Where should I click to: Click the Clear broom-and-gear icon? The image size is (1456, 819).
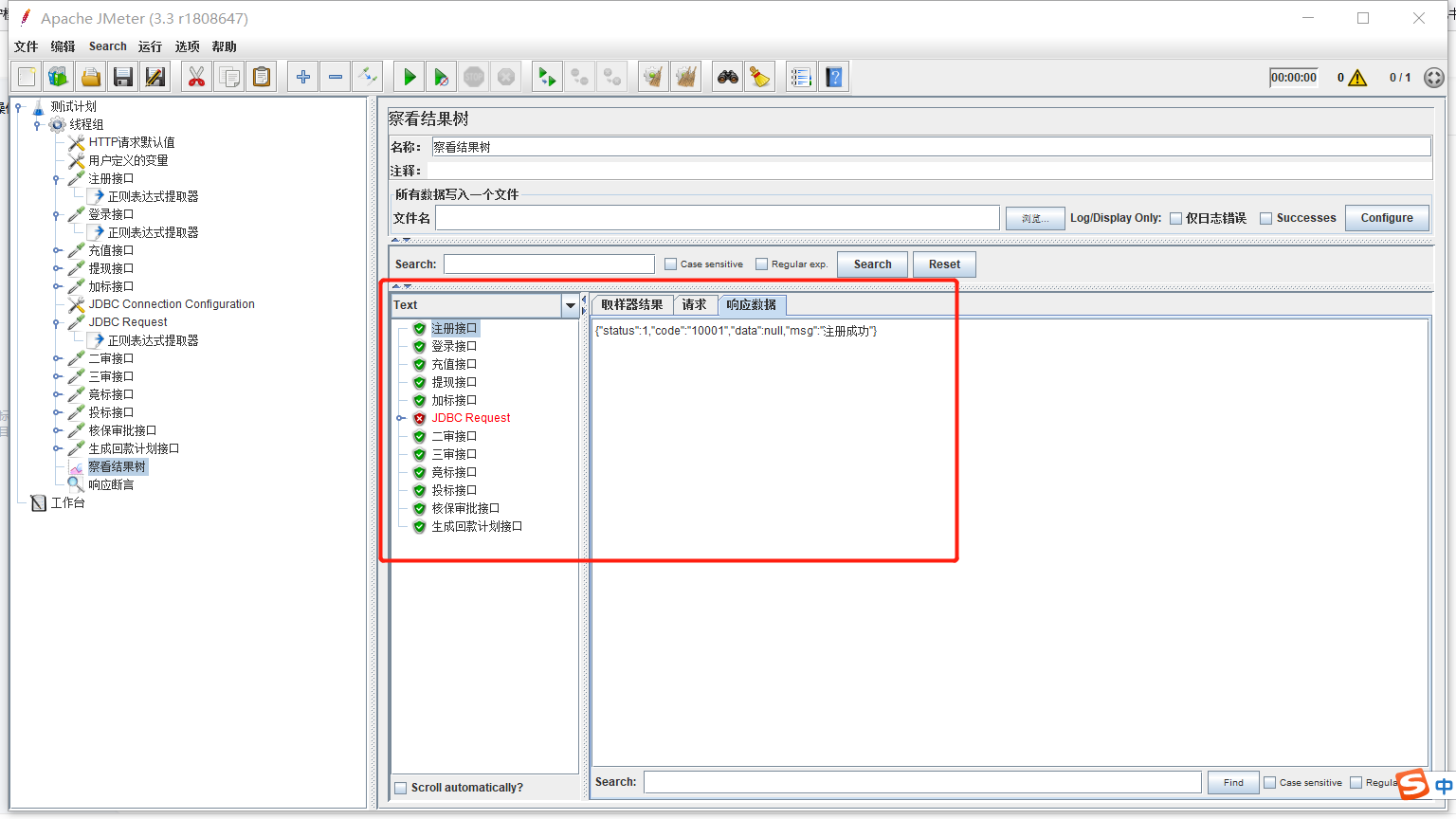[x=653, y=77]
